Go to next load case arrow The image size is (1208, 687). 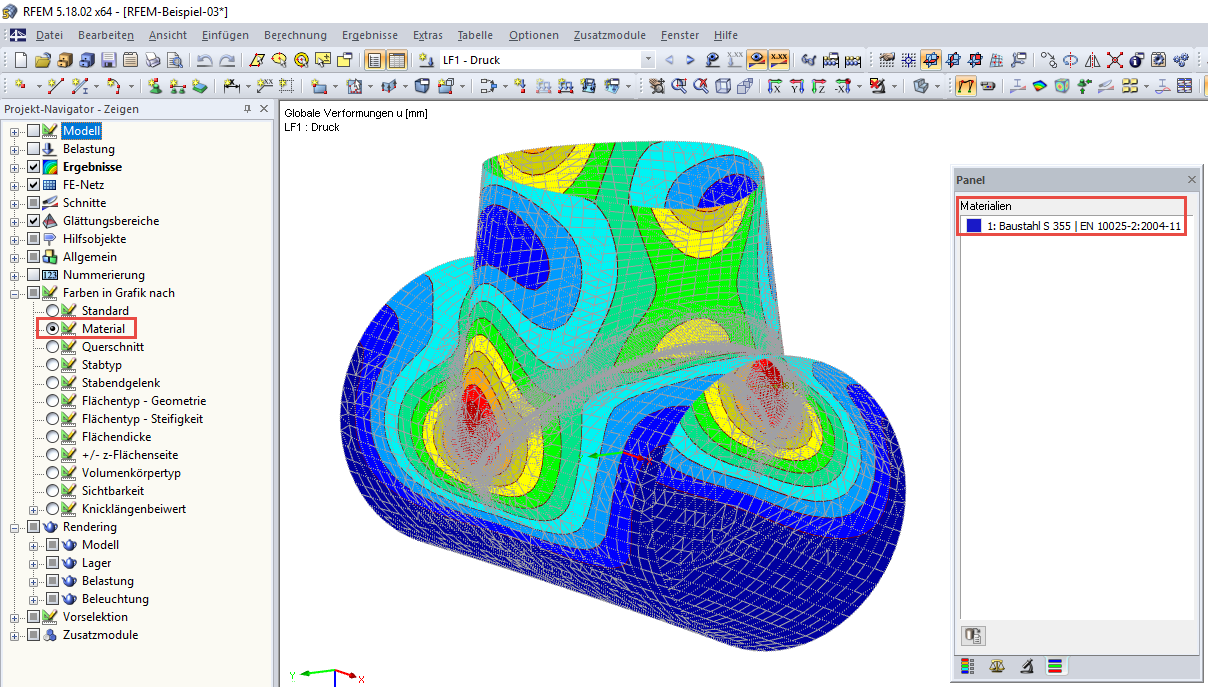pyautogui.click(x=690, y=60)
